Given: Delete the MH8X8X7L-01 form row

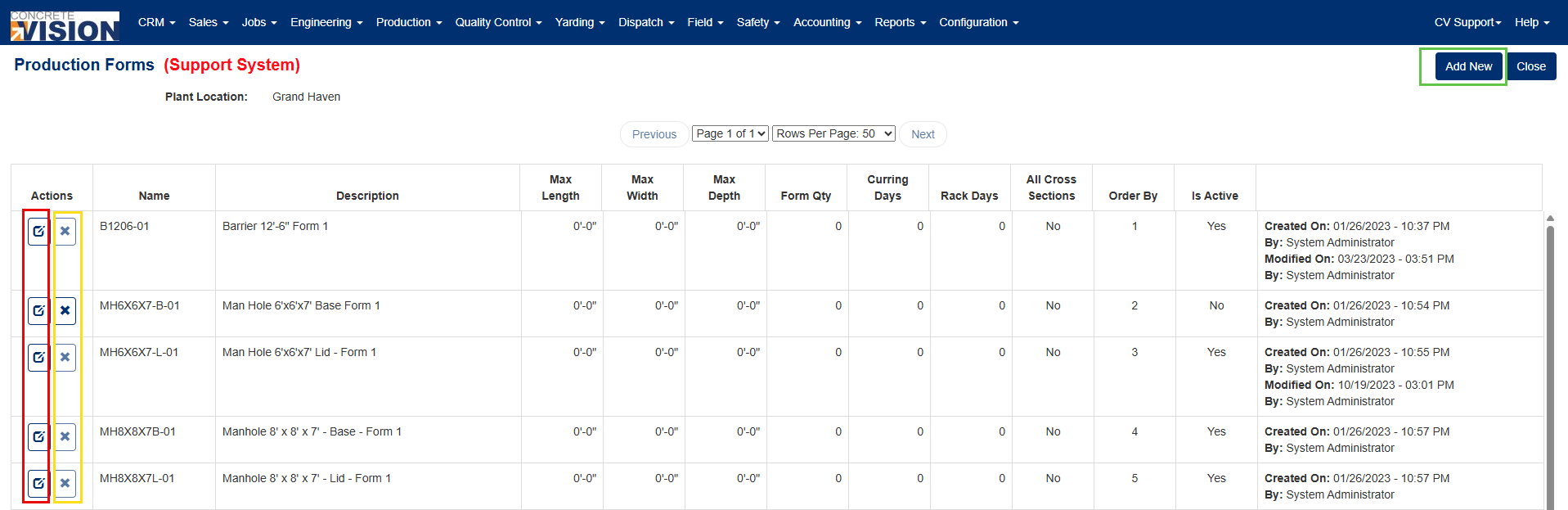Looking at the screenshot, I should [x=65, y=484].
